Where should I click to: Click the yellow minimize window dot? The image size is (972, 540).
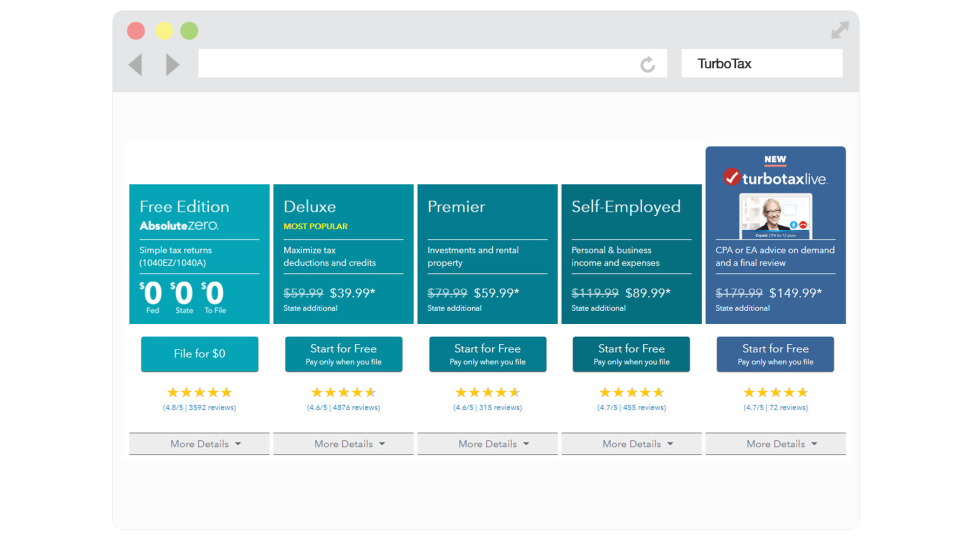[164, 30]
